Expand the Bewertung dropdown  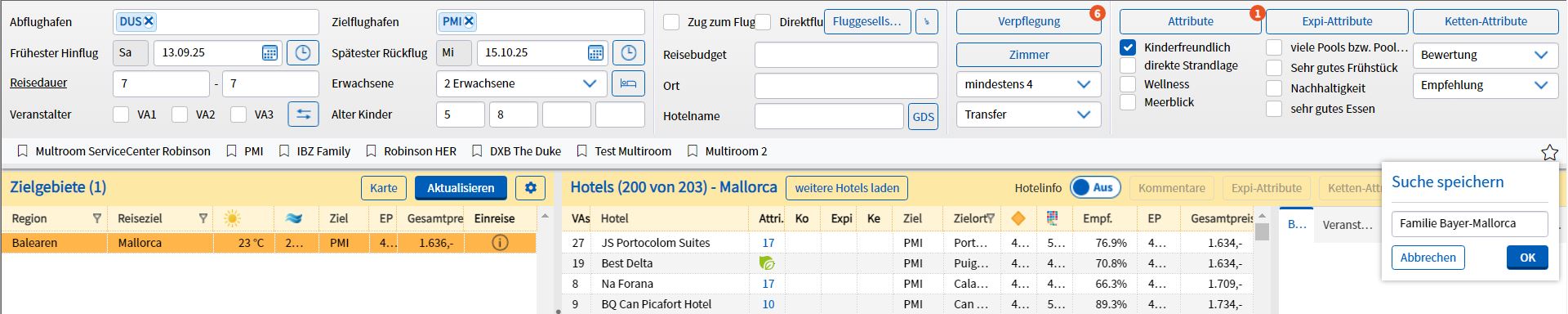click(1484, 55)
